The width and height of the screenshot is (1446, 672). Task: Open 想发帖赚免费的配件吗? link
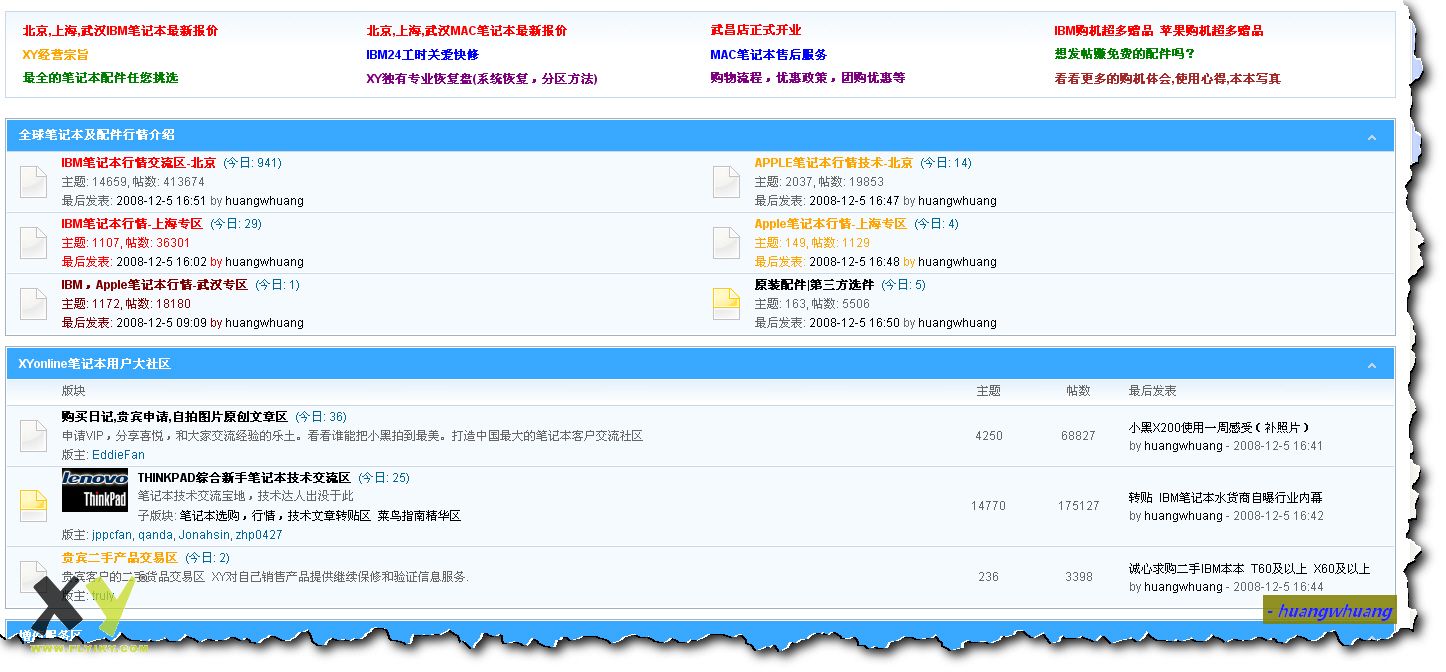1124,54
